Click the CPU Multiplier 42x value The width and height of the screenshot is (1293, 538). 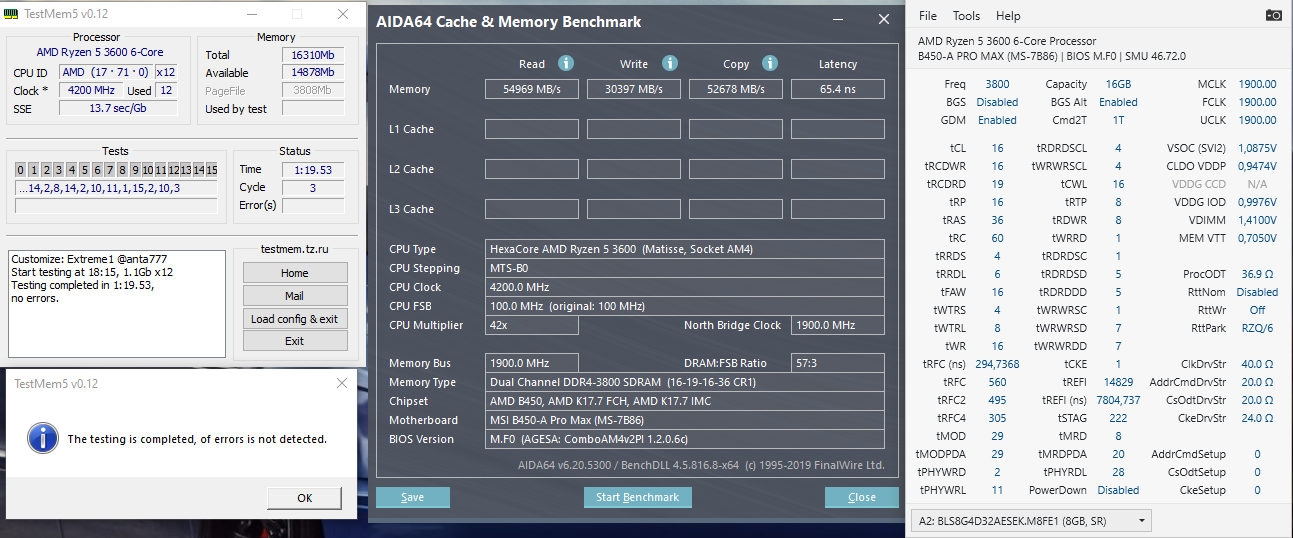tap(532, 325)
